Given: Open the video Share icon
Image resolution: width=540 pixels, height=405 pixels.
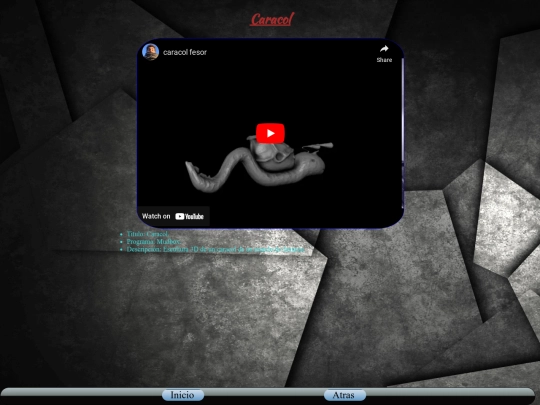Looking at the screenshot, I should pyautogui.click(x=384, y=53).
